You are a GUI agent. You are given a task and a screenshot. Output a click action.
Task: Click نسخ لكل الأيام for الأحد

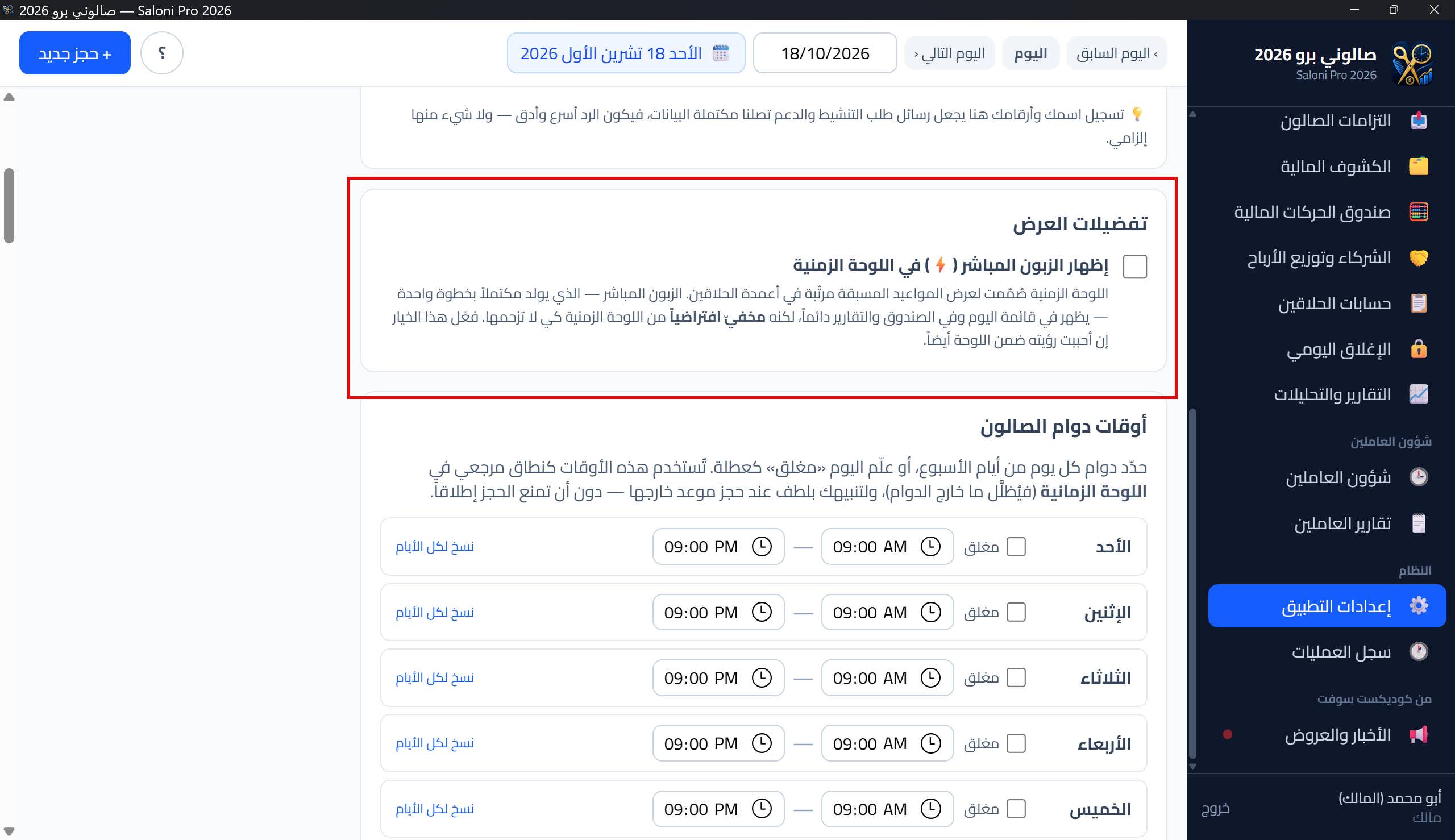(x=434, y=546)
